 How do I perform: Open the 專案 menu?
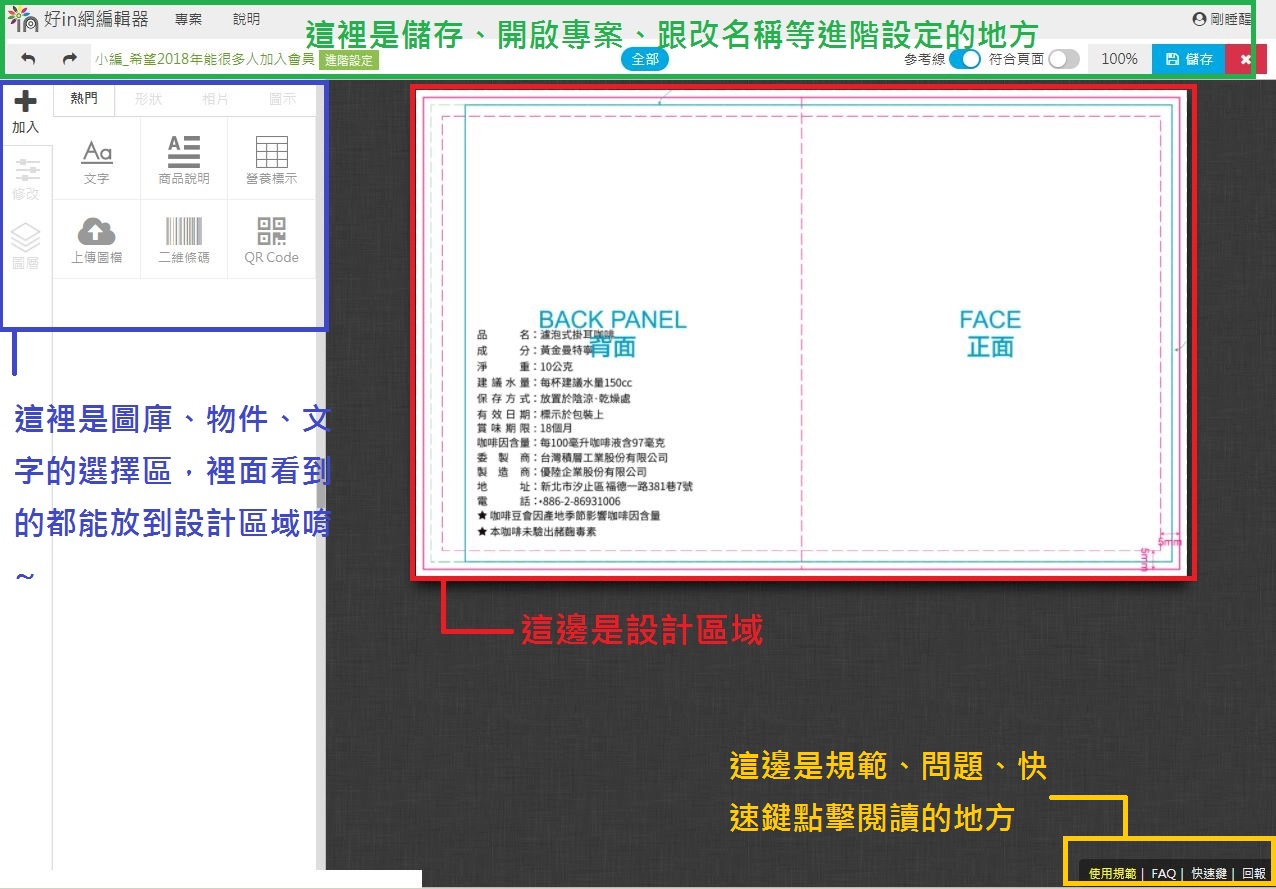tap(188, 19)
